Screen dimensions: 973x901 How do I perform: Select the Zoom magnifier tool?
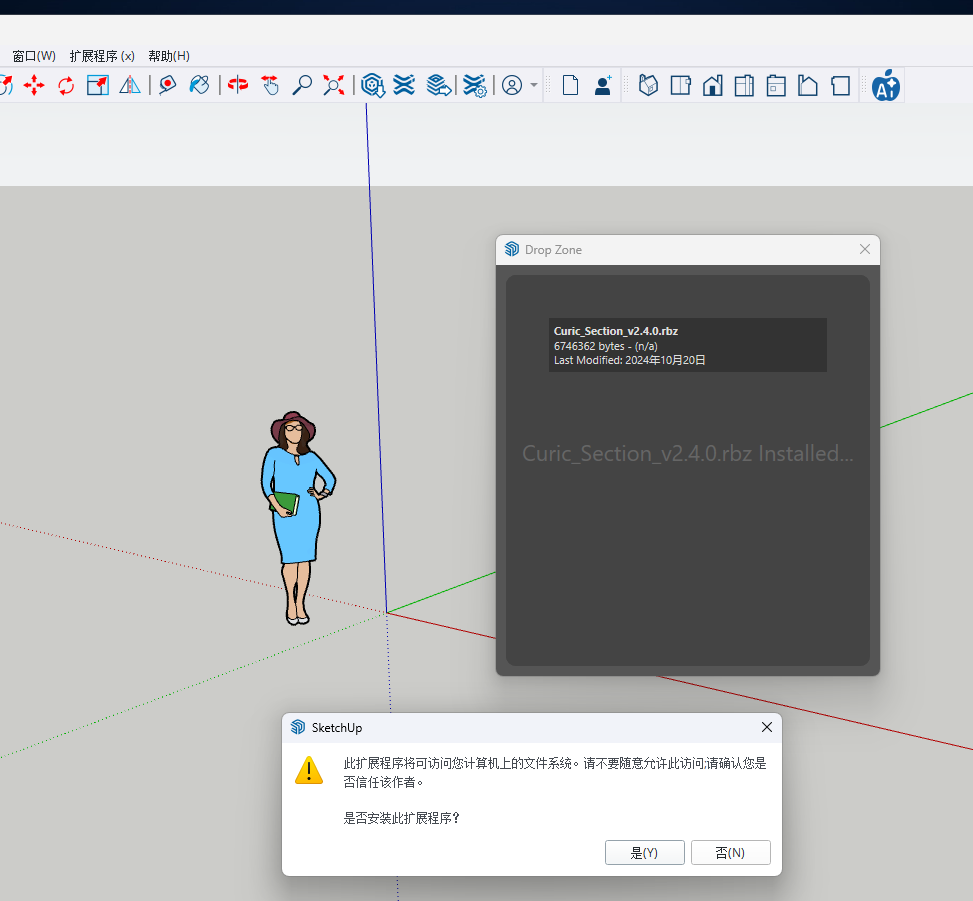pyautogui.click(x=302, y=85)
